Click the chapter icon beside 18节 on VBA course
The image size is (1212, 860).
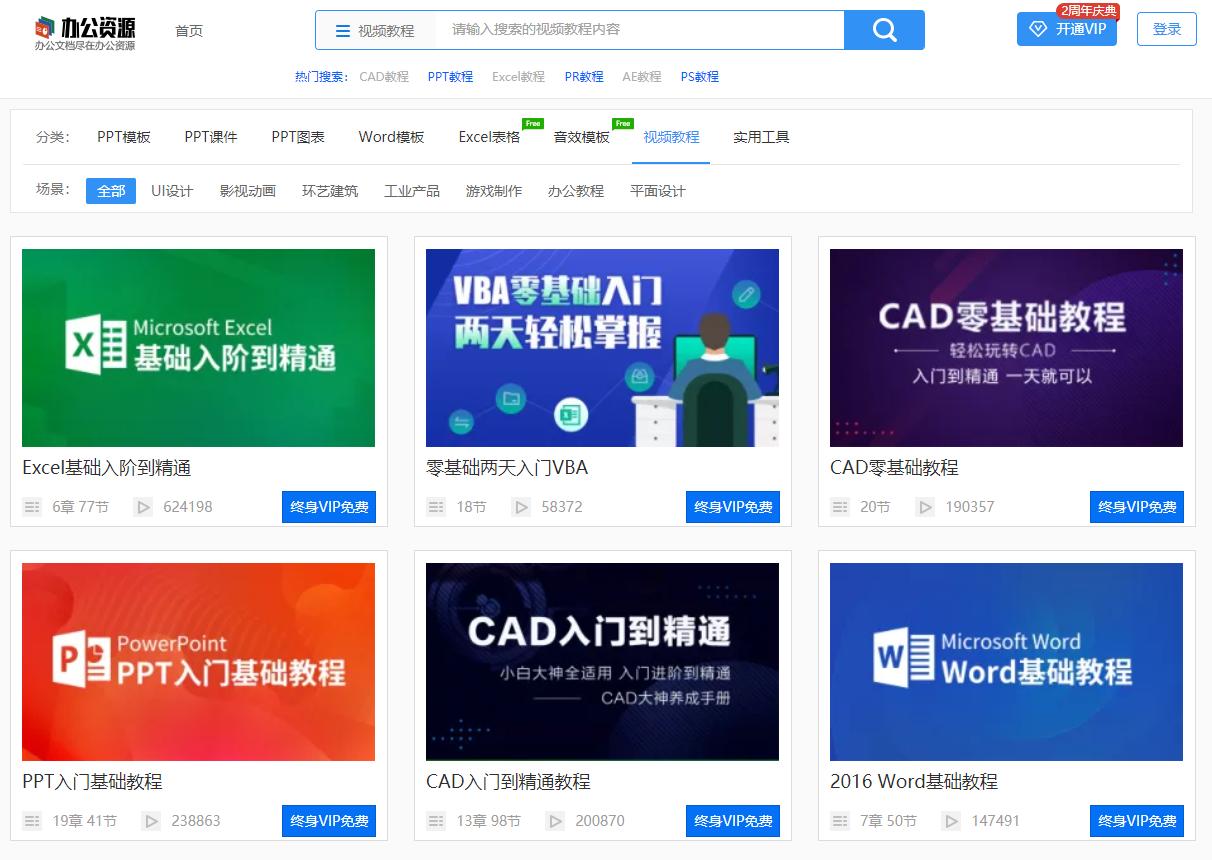click(x=435, y=507)
